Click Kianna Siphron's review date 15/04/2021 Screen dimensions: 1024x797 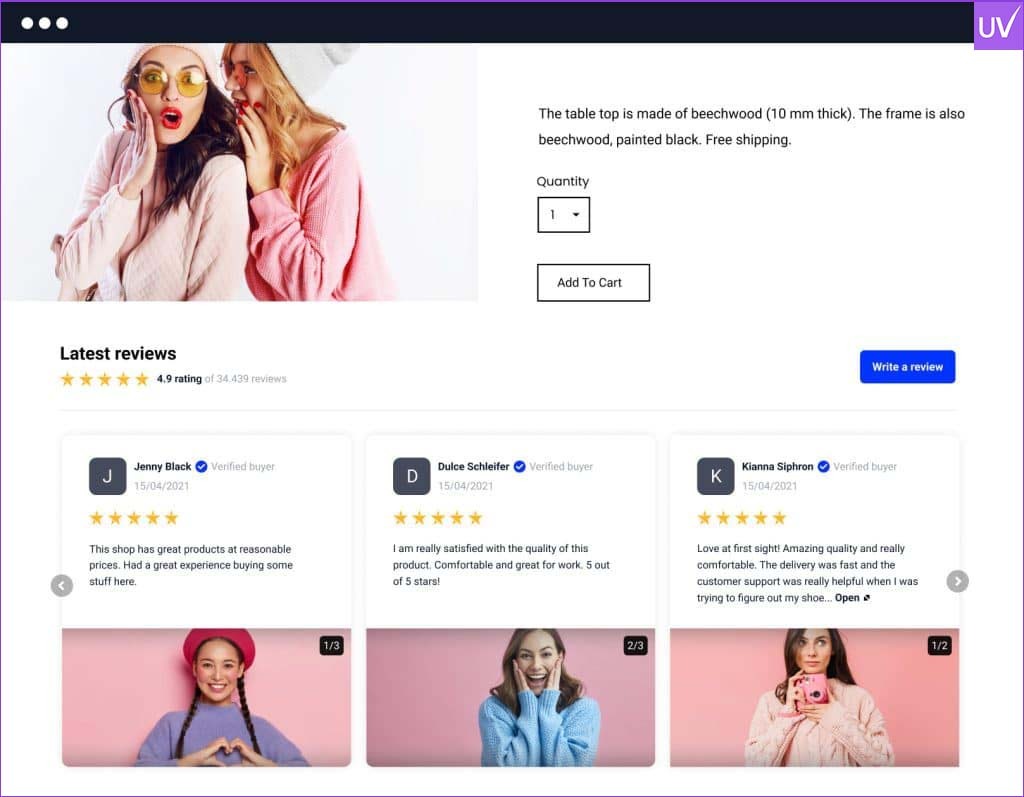(x=769, y=486)
